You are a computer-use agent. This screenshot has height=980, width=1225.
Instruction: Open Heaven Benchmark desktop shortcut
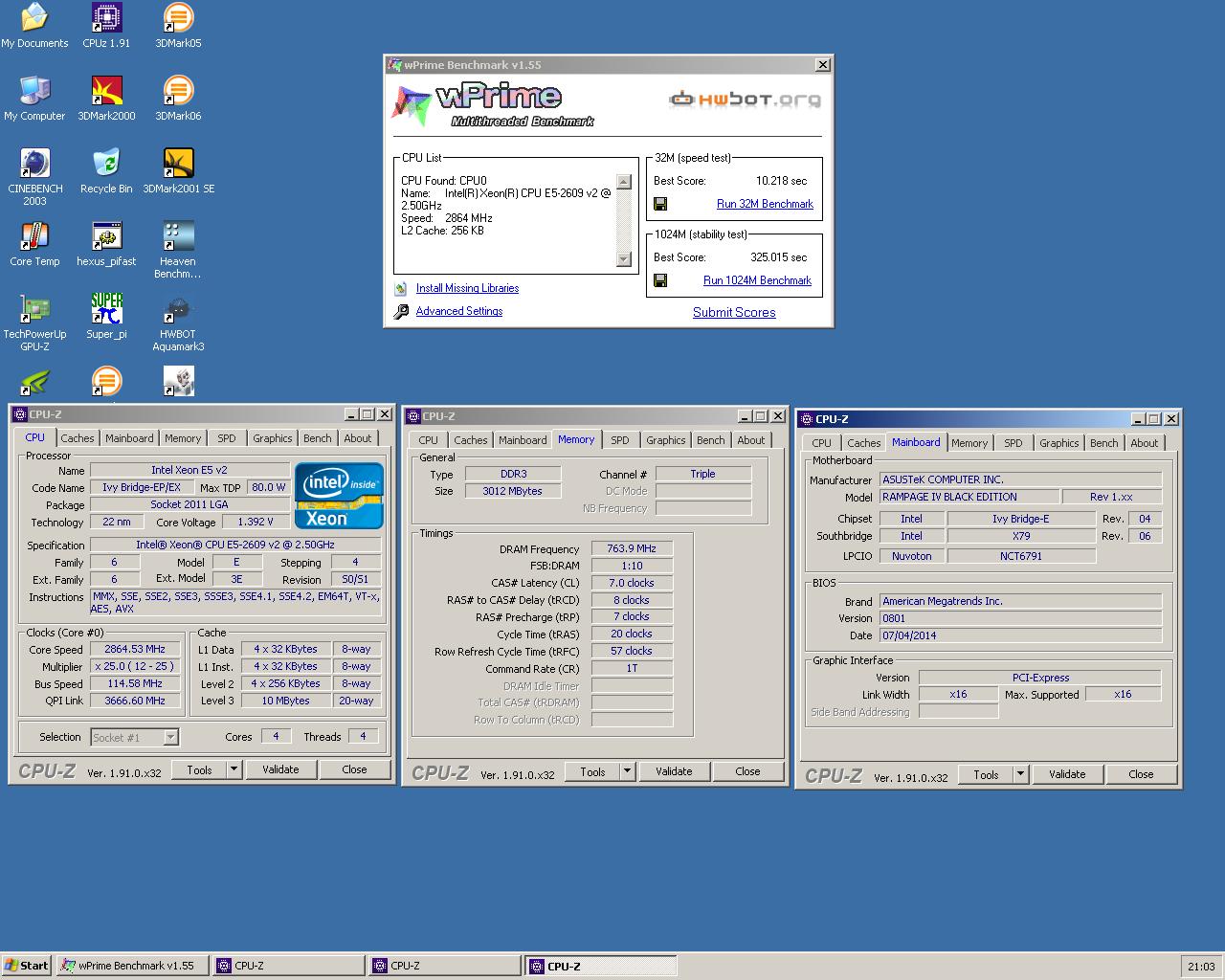178,250
